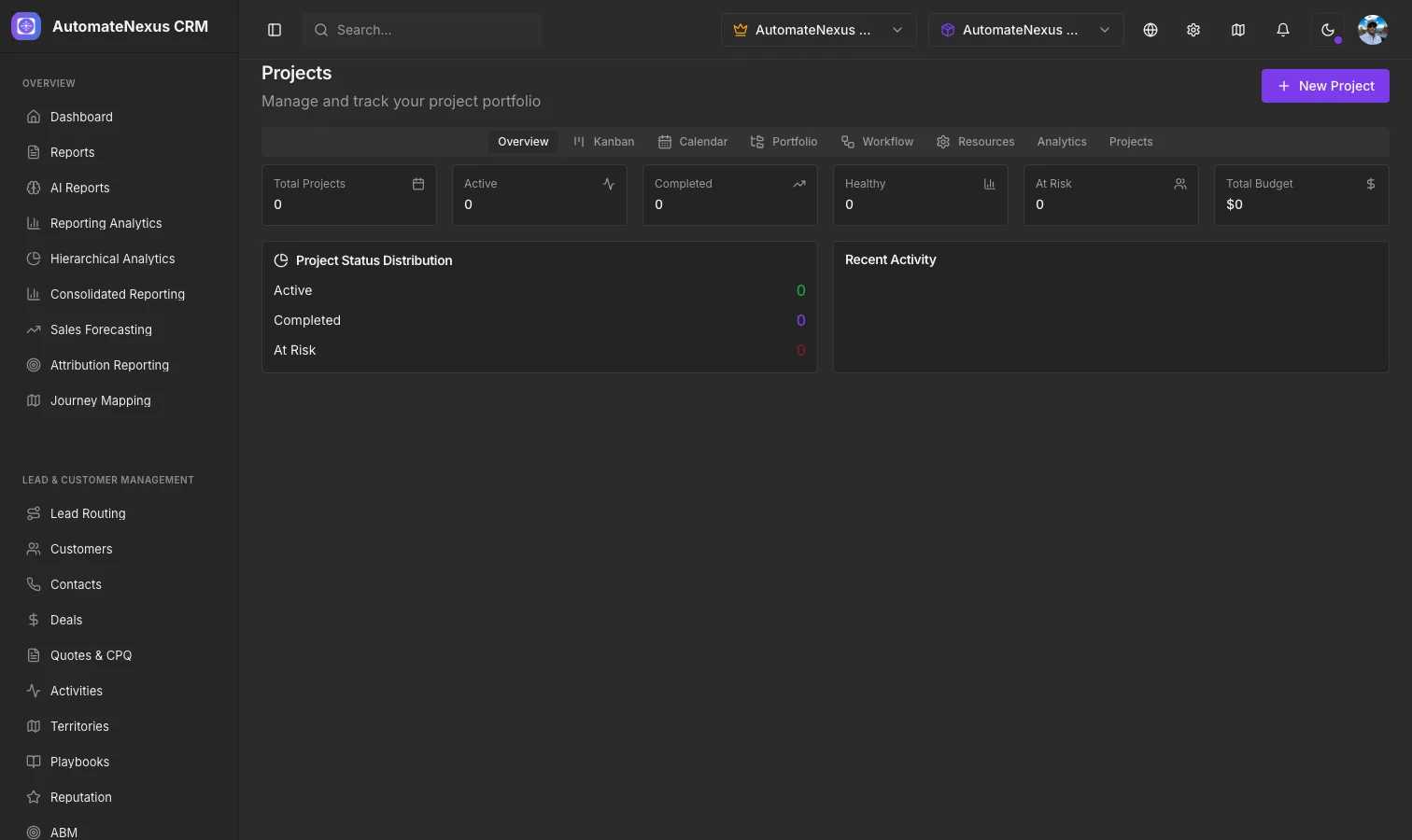
Task: Select the Workflow tab
Action: pyautogui.click(x=877, y=142)
